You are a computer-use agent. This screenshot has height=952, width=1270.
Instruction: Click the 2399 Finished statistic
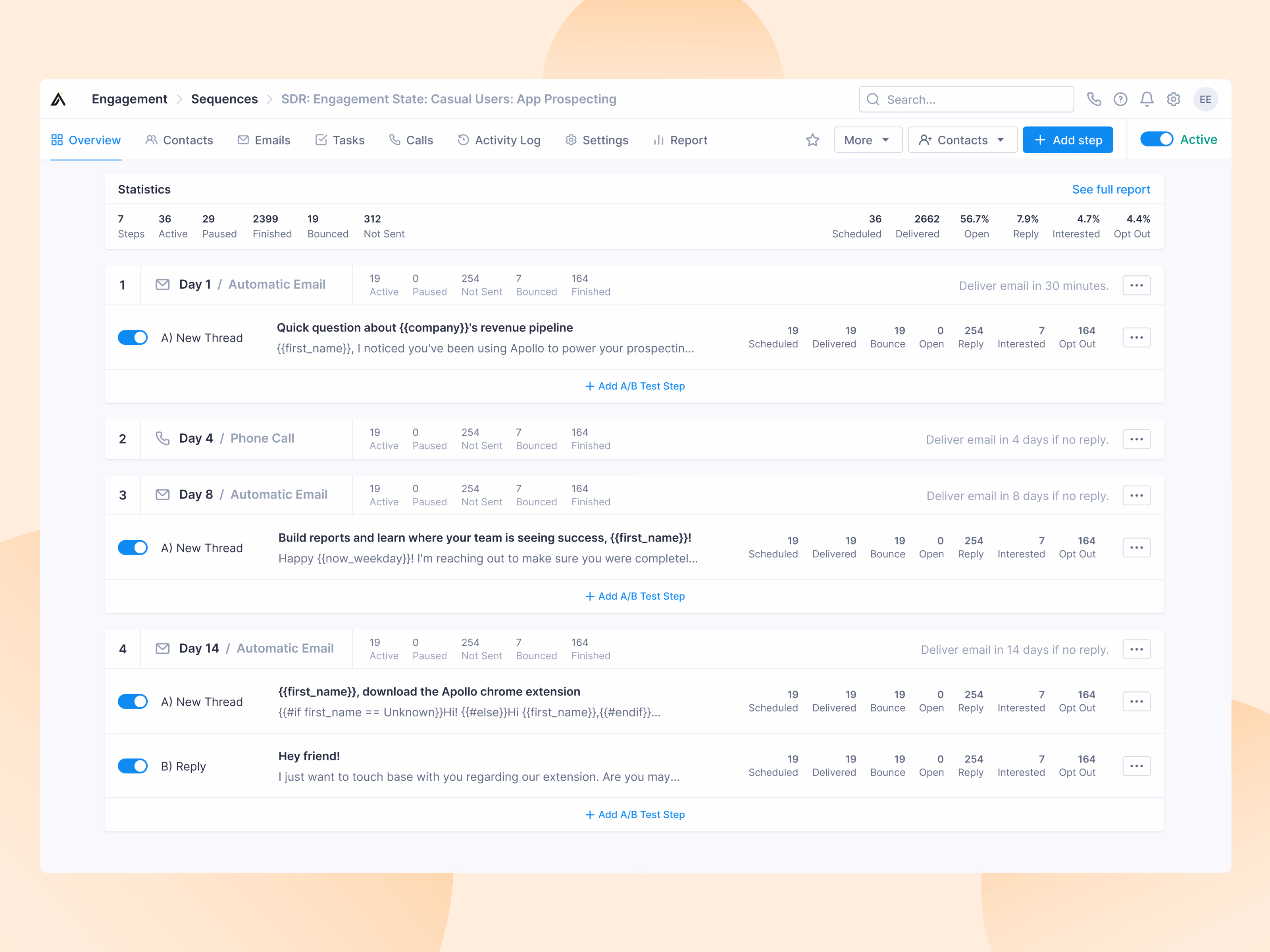[x=272, y=226]
